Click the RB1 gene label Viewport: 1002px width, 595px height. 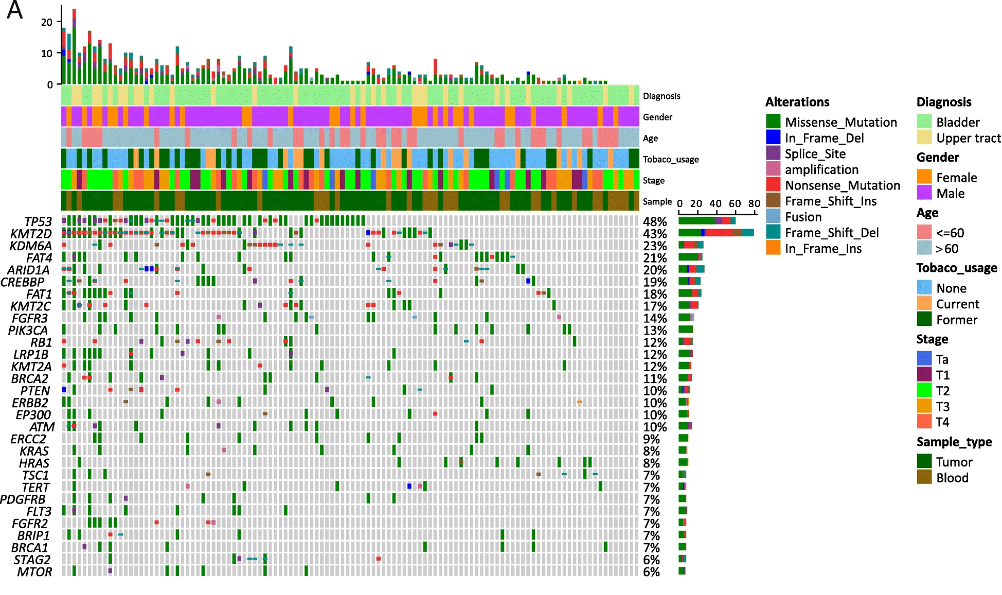pyautogui.click(x=42, y=343)
